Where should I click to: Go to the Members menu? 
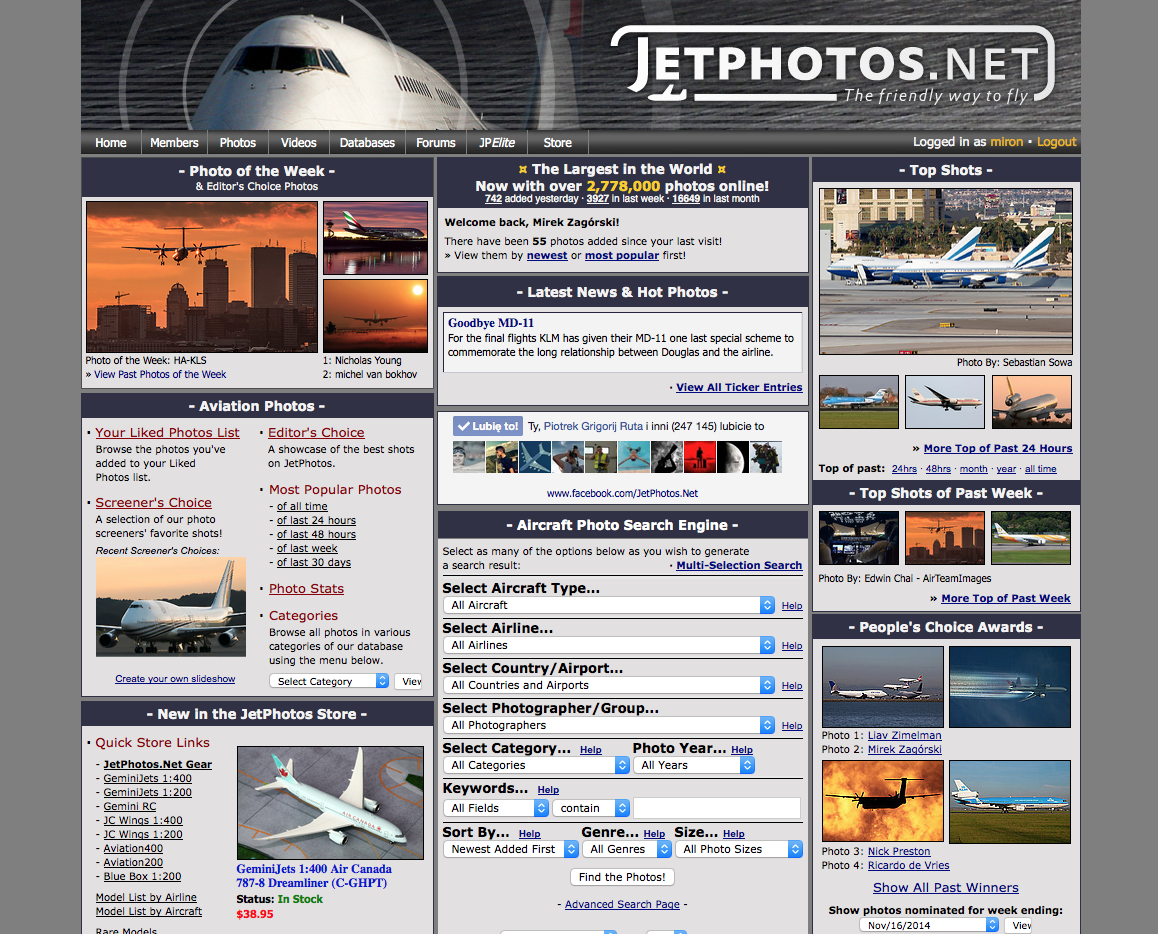pyautogui.click(x=174, y=142)
